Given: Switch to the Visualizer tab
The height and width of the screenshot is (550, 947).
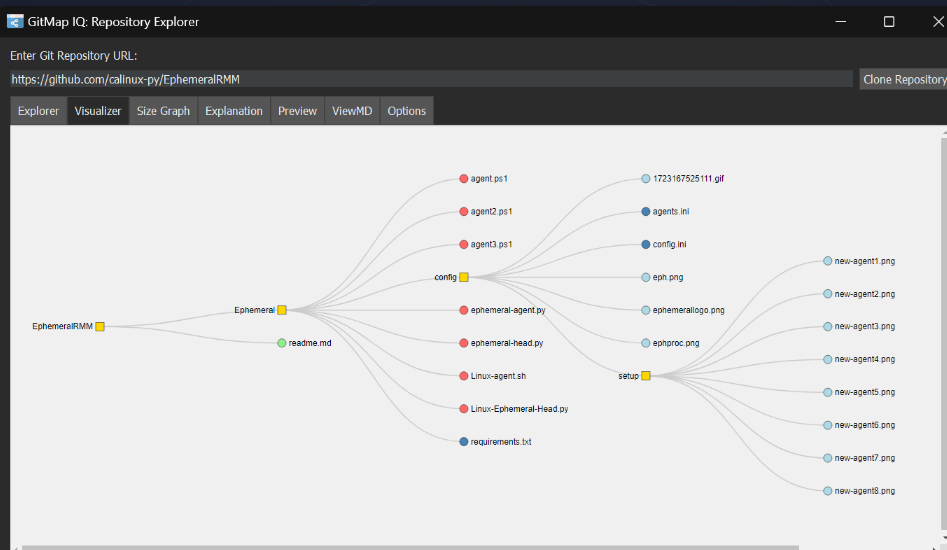Looking at the screenshot, I should (98, 111).
